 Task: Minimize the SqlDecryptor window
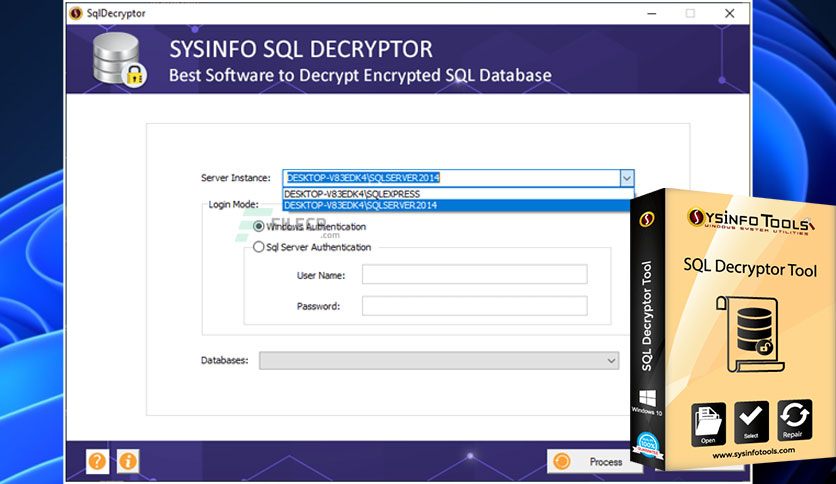pos(652,13)
